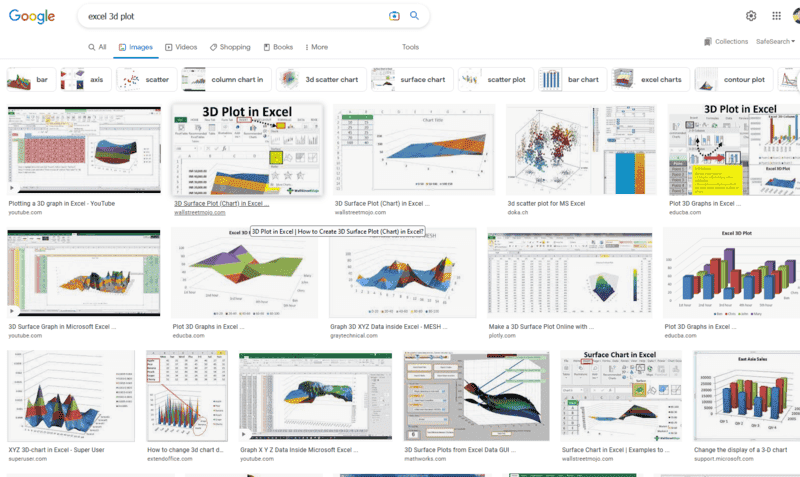Screen dimensions: 800x477
Task: Expand the More menu
Action: tap(316, 47)
